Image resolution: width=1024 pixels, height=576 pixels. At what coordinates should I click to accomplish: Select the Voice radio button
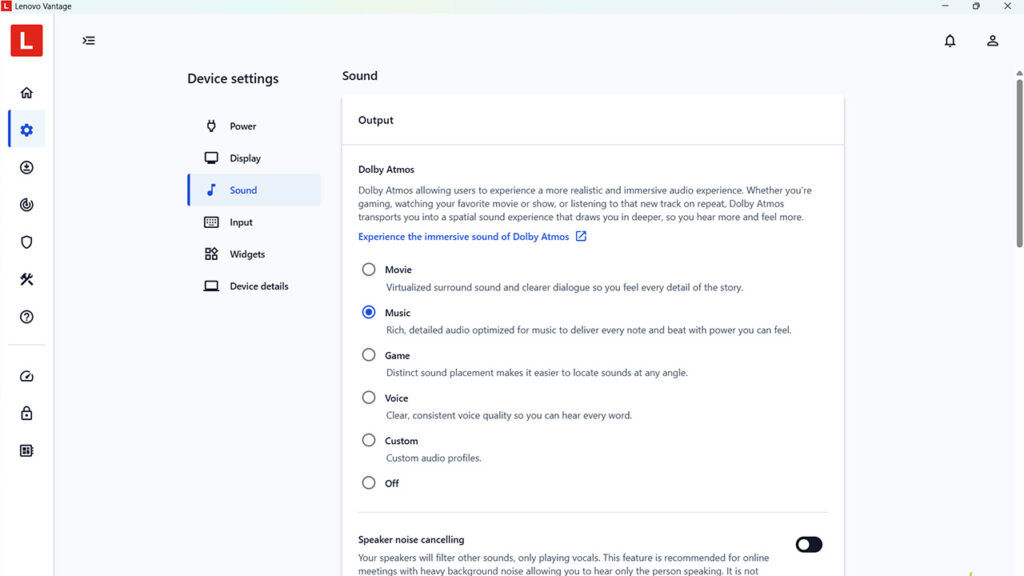369,397
